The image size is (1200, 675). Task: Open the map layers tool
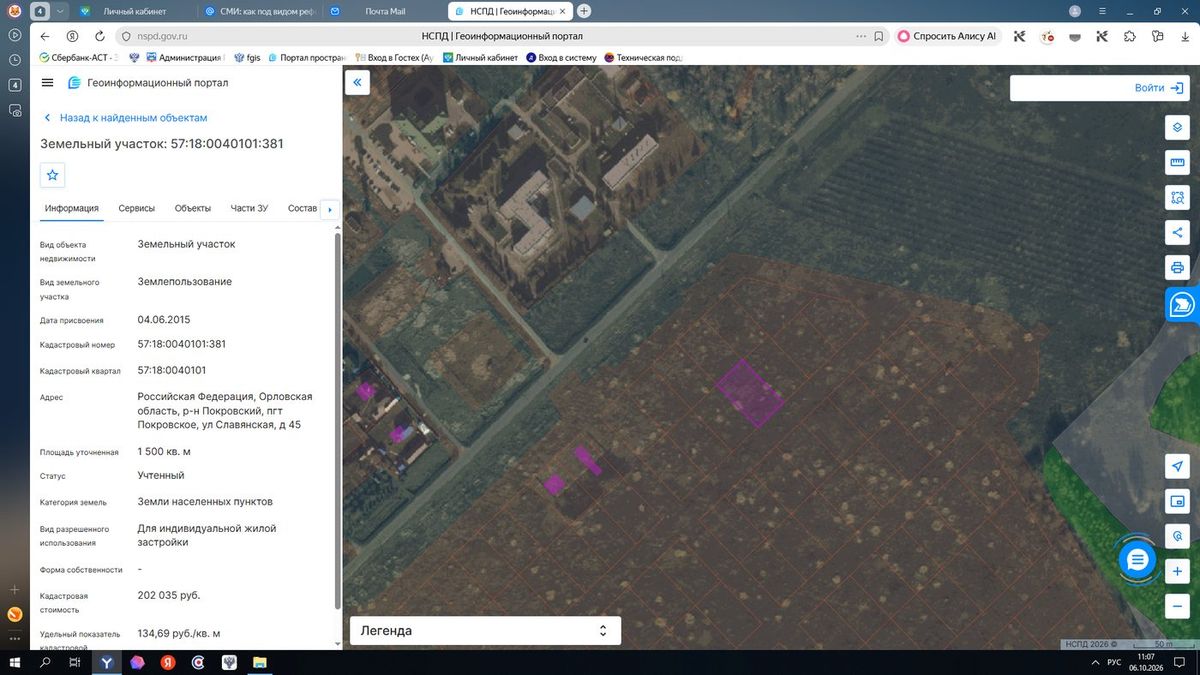(1177, 128)
